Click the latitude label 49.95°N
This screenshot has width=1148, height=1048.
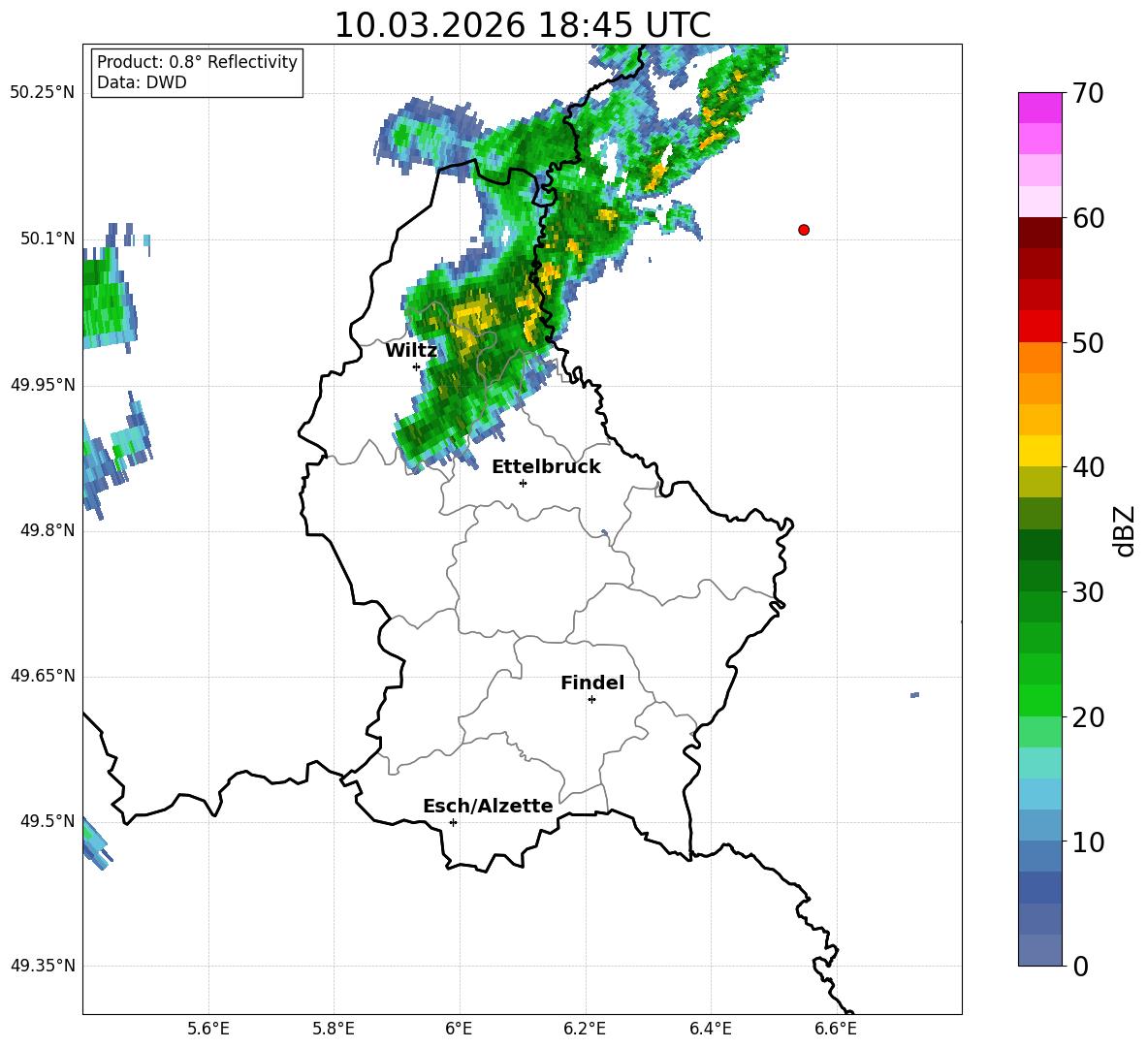coord(43,385)
